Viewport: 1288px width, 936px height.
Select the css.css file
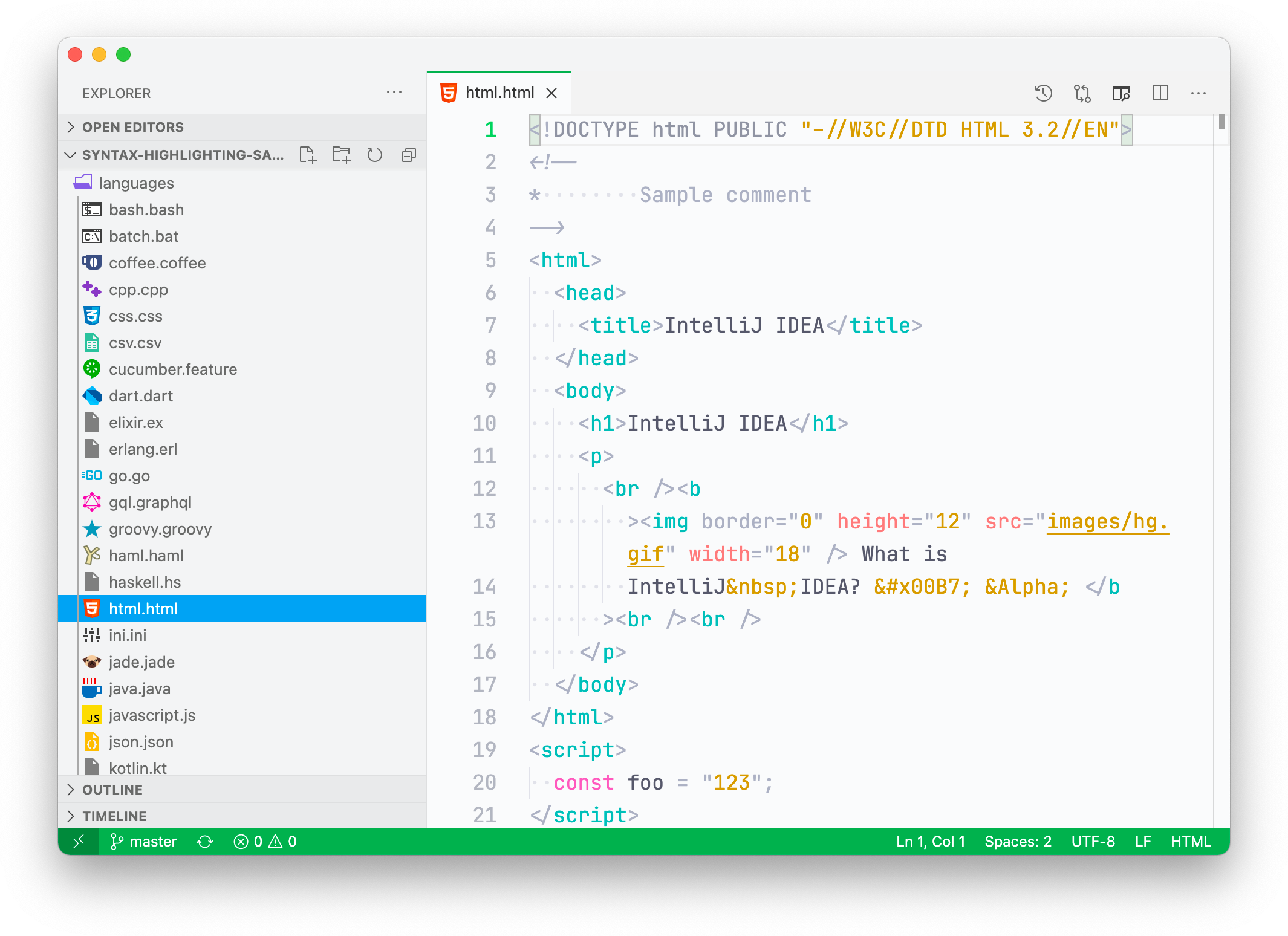[135, 316]
